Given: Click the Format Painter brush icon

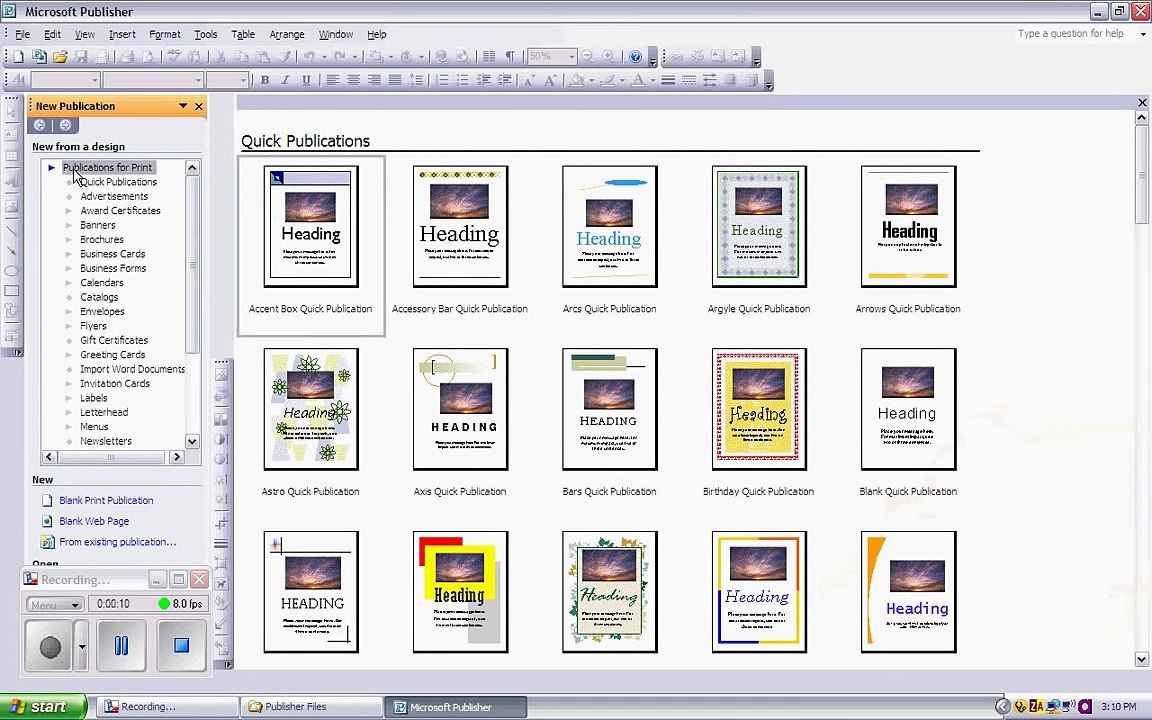Looking at the screenshot, I should [x=284, y=57].
